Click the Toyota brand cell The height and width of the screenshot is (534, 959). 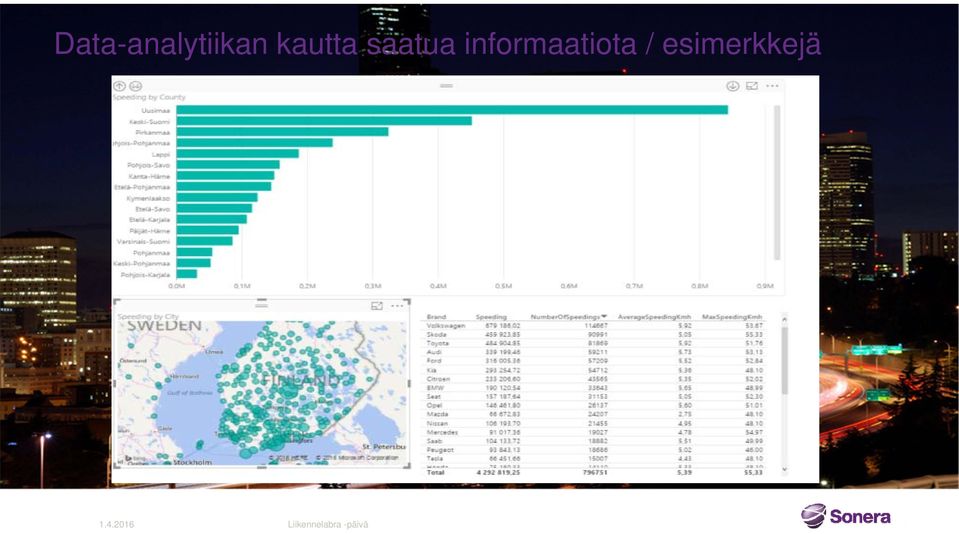click(x=438, y=343)
